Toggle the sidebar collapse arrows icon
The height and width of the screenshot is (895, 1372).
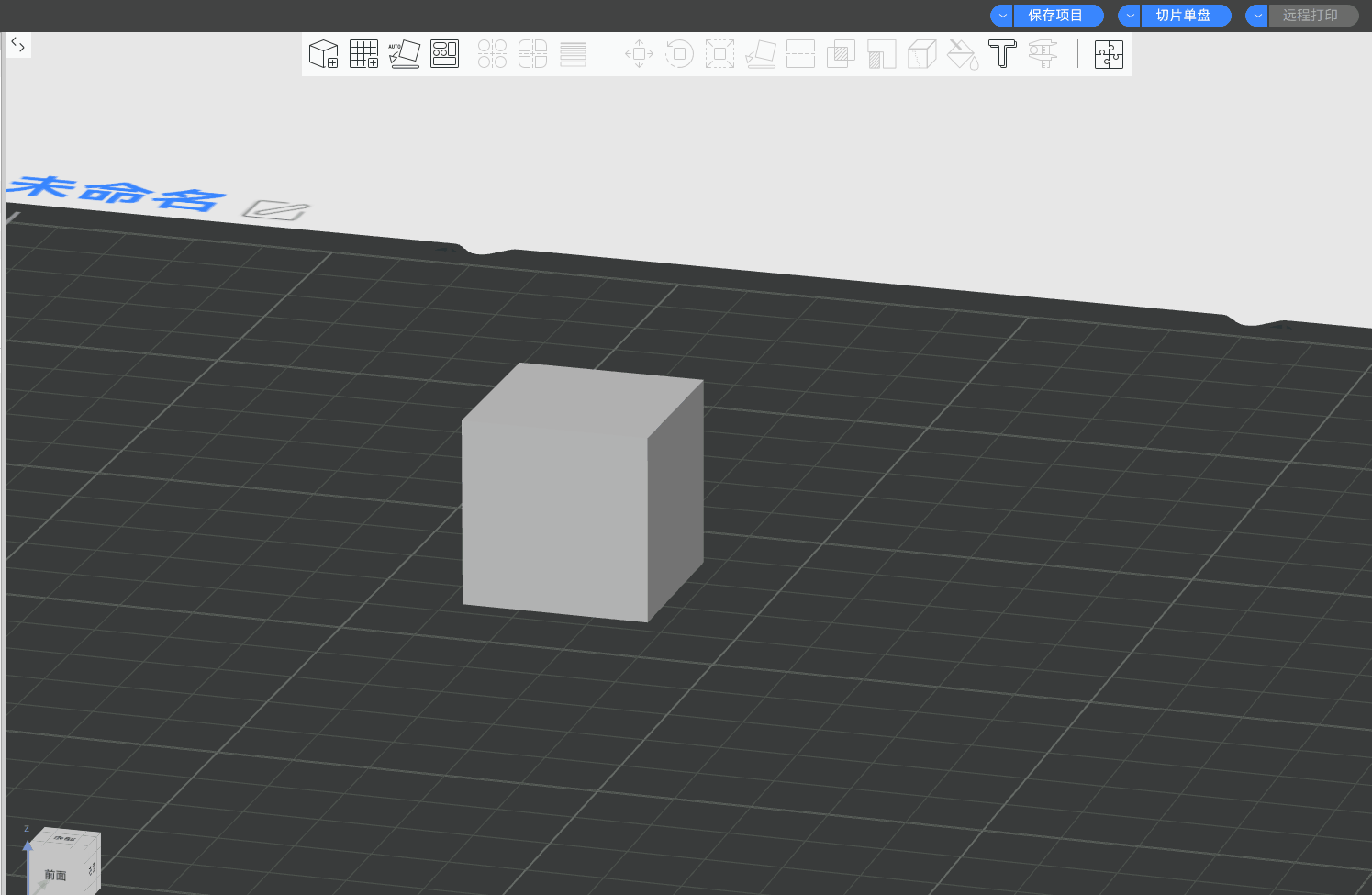(x=17, y=44)
